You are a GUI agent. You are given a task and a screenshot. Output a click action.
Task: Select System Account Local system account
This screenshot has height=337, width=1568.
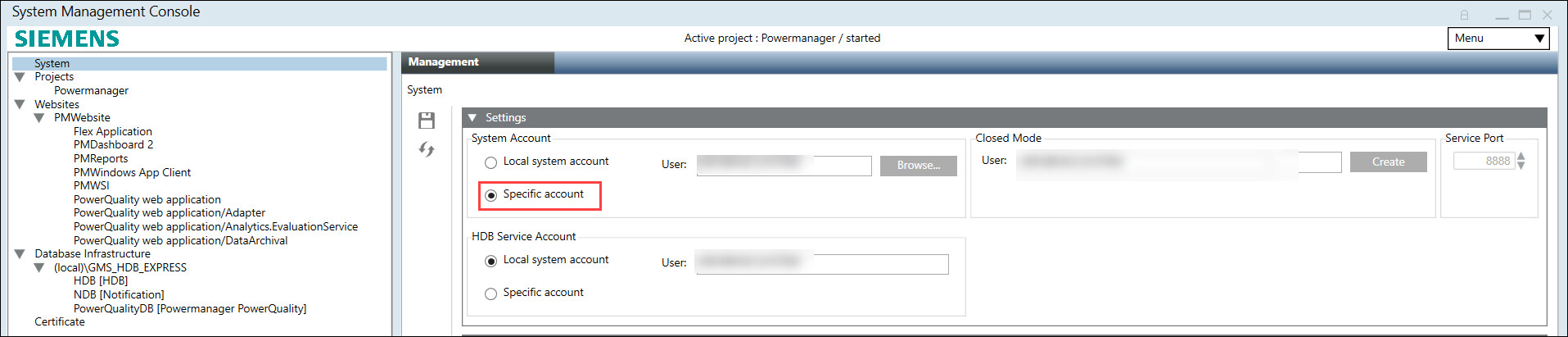491,162
